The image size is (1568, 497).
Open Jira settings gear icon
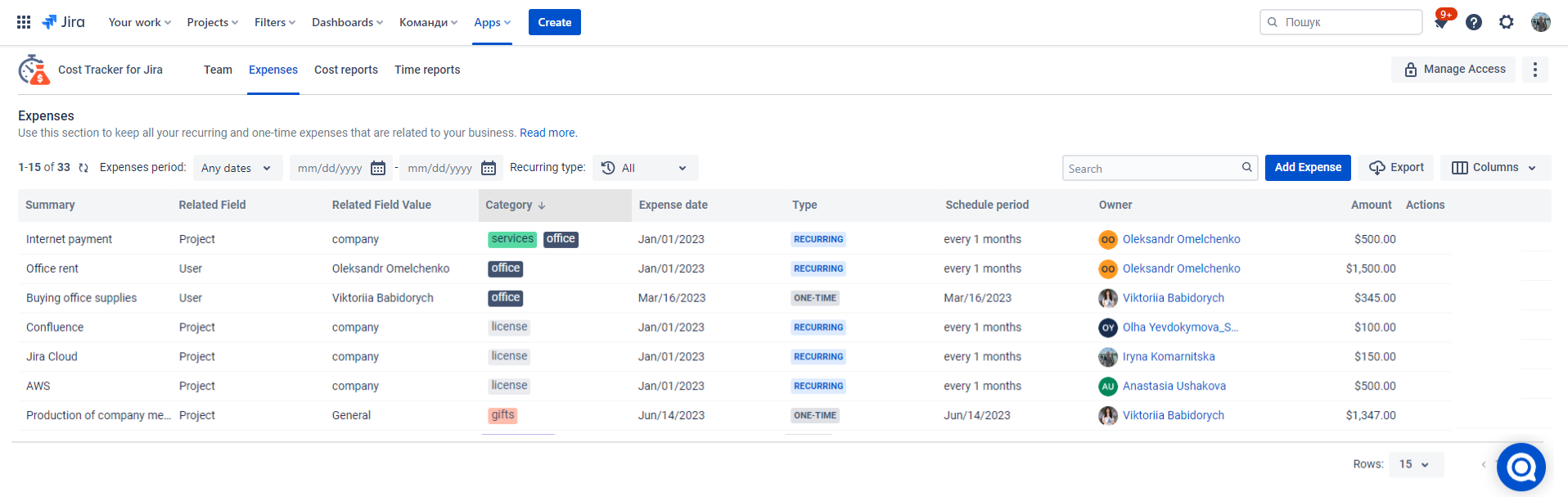point(1507,22)
